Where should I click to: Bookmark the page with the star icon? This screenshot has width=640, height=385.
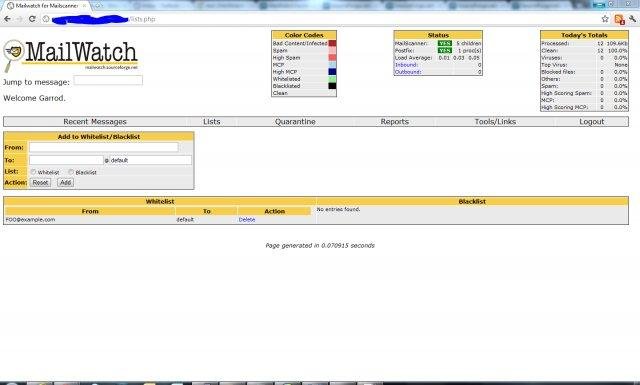point(605,19)
